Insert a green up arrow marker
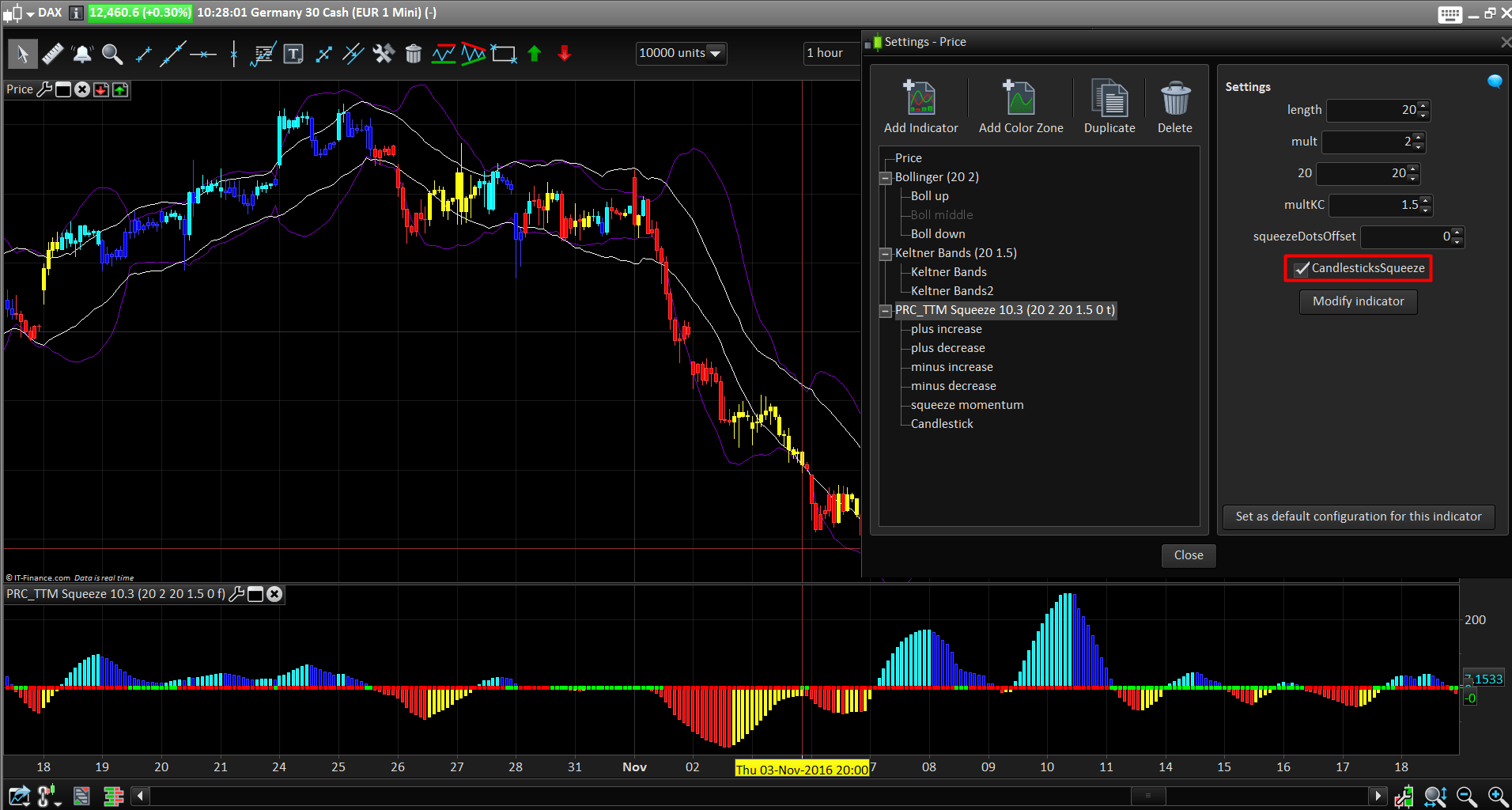Image resolution: width=1512 pixels, height=810 pixels. 534,54
